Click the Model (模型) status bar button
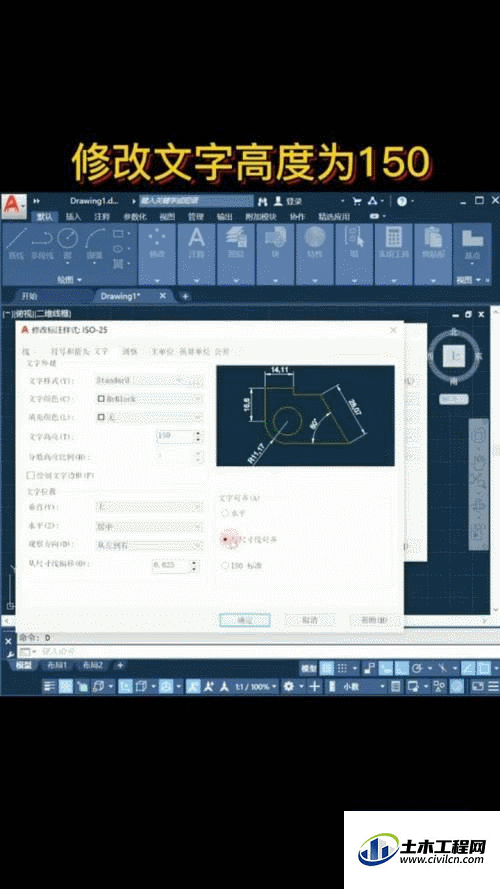The image size is (500, 889). pyautogui.click(x=308, y=668)
